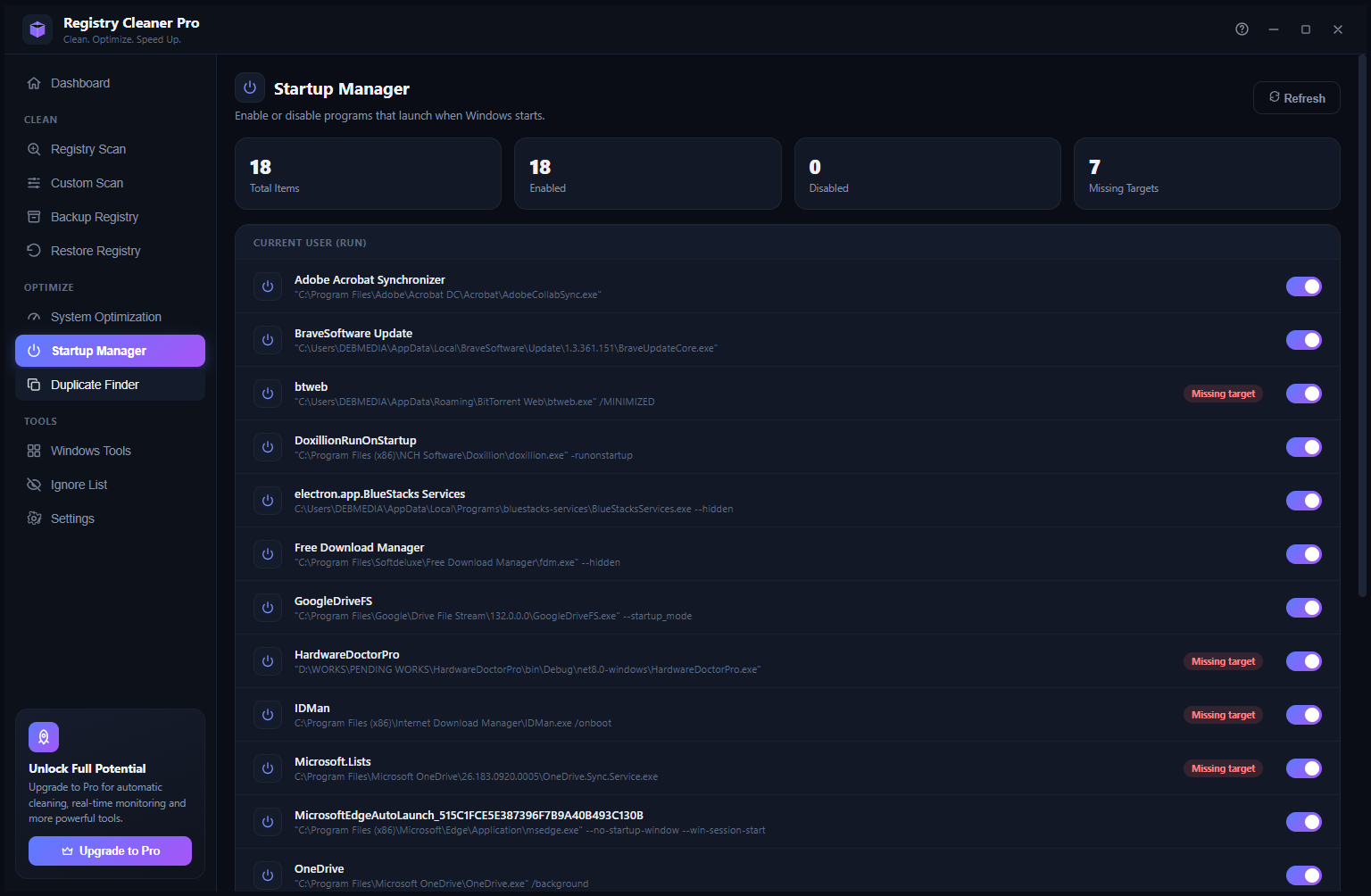
Task: Disable Adobe Acrobat Synchronizer startup toggle
Action: 1304,286
